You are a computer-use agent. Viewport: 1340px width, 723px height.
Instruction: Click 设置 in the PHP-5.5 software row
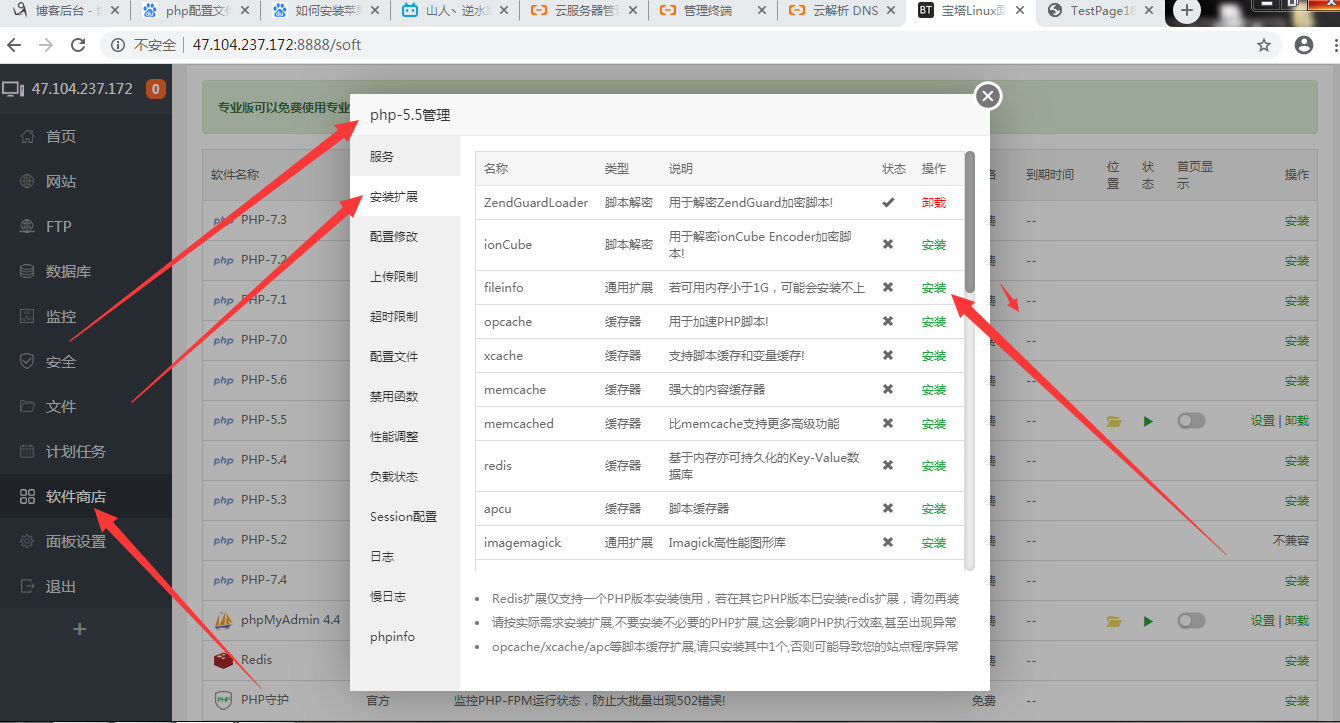[1263, 421]
